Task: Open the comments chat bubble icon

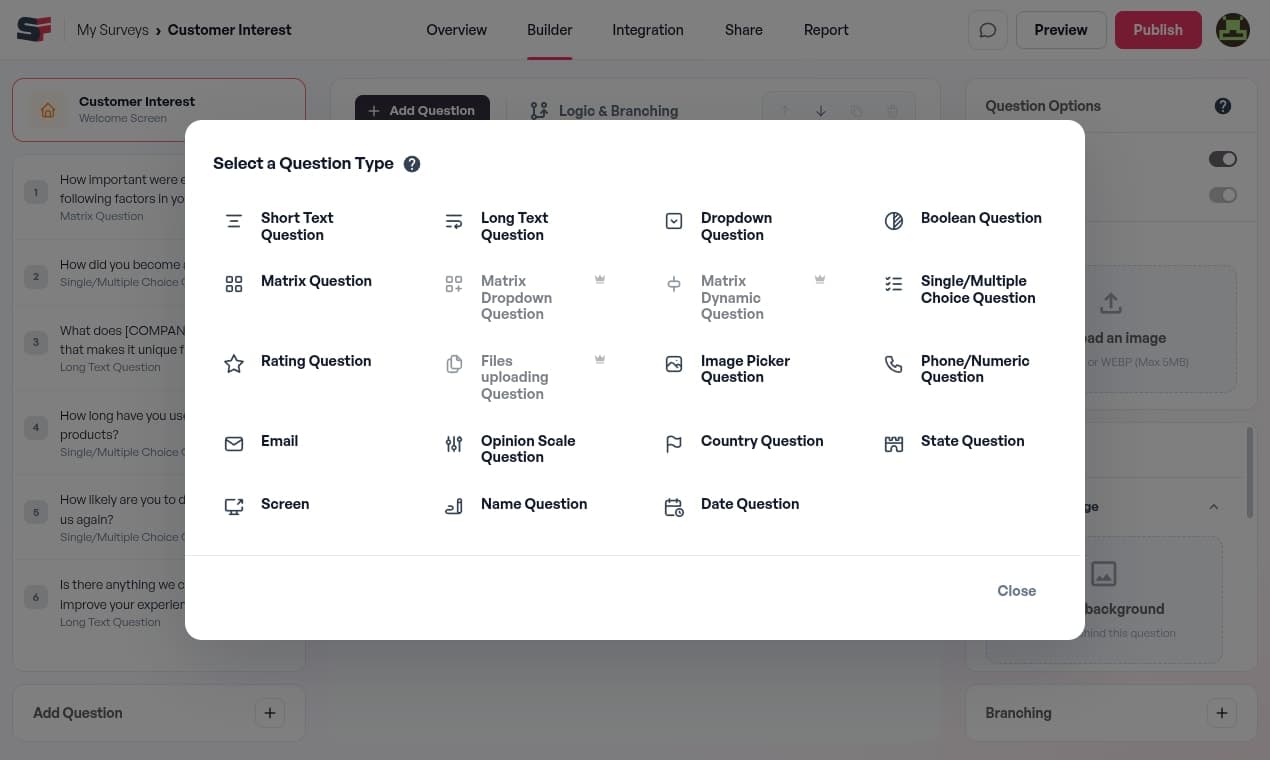Action: click(988, 30)
